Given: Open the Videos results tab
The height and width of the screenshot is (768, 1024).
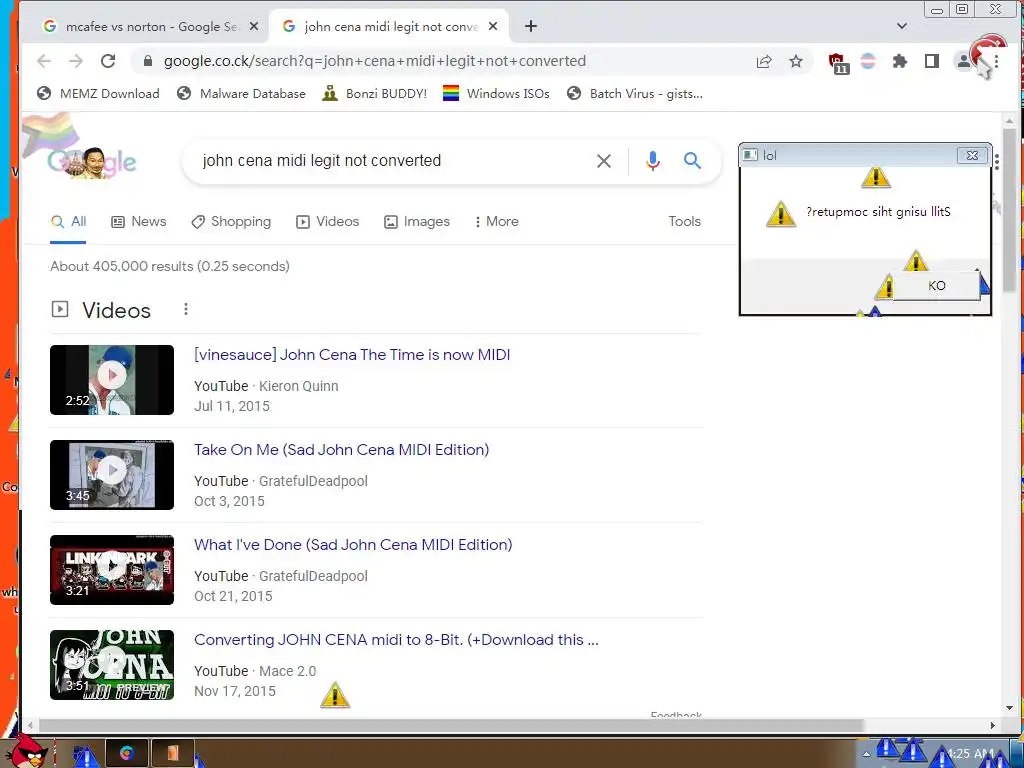Looking at the screenshot, I should point(328,221).
